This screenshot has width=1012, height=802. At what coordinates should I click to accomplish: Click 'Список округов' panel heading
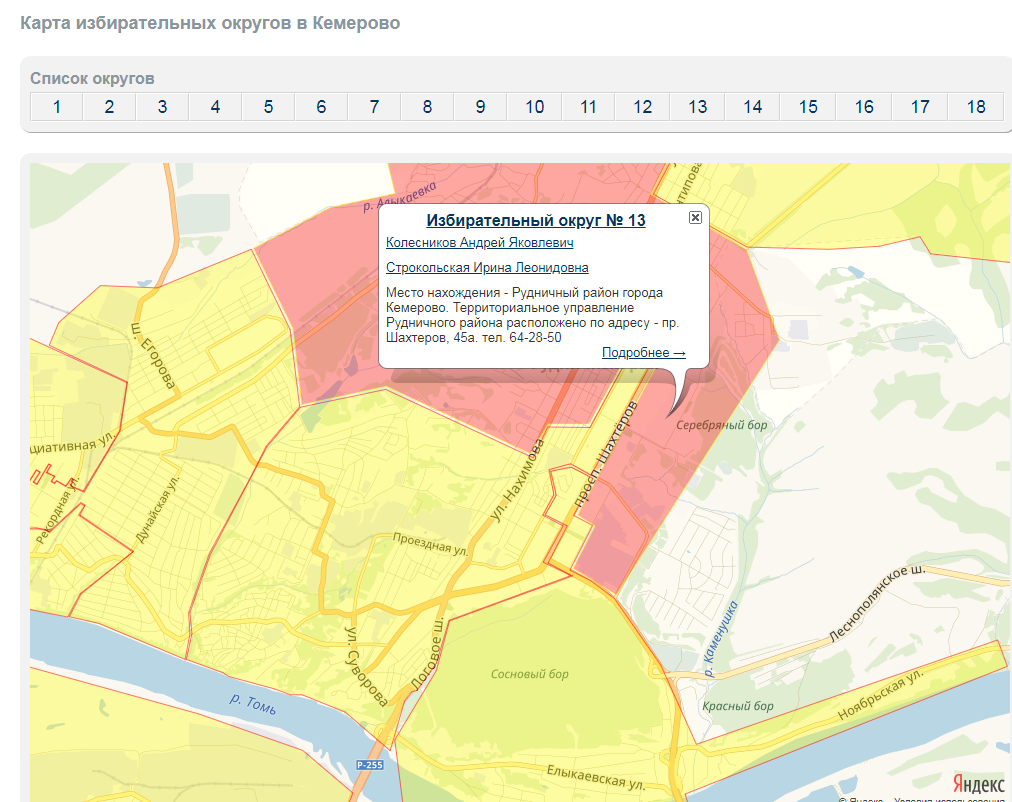[92, 79]
